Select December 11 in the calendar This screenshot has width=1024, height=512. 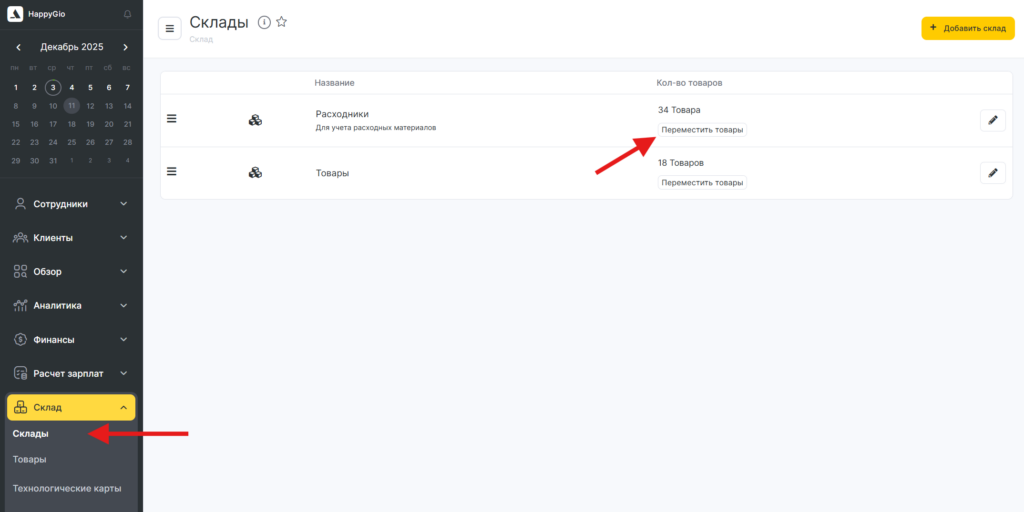pyautogui.click(x=72, y=105)
